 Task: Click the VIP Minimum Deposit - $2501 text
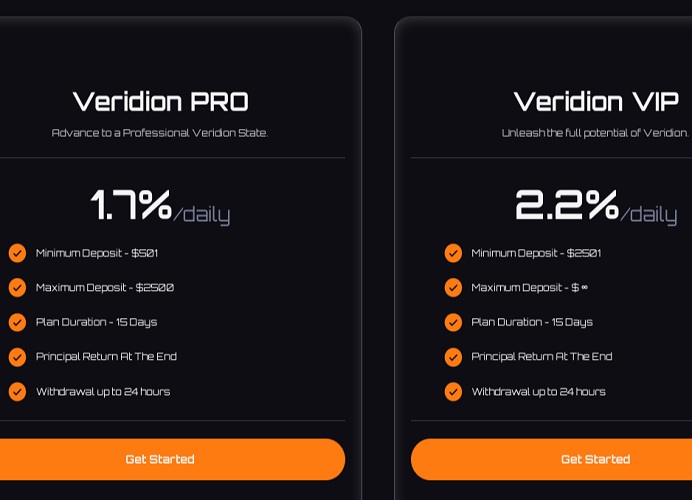[x=536, y=253]
